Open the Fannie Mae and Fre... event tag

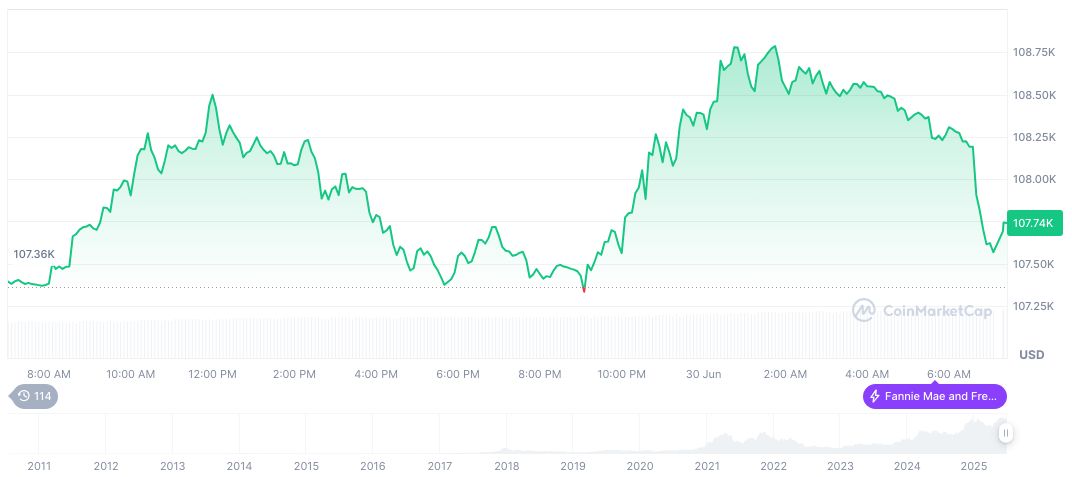pos(935,396)
